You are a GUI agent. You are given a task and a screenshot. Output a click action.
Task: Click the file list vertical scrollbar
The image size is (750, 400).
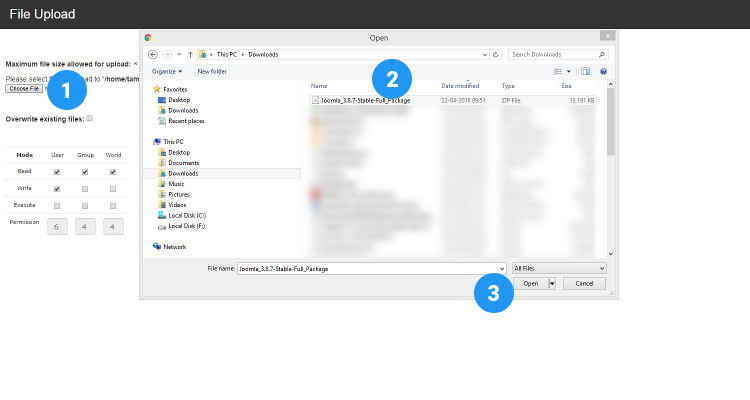coord(610,122)
